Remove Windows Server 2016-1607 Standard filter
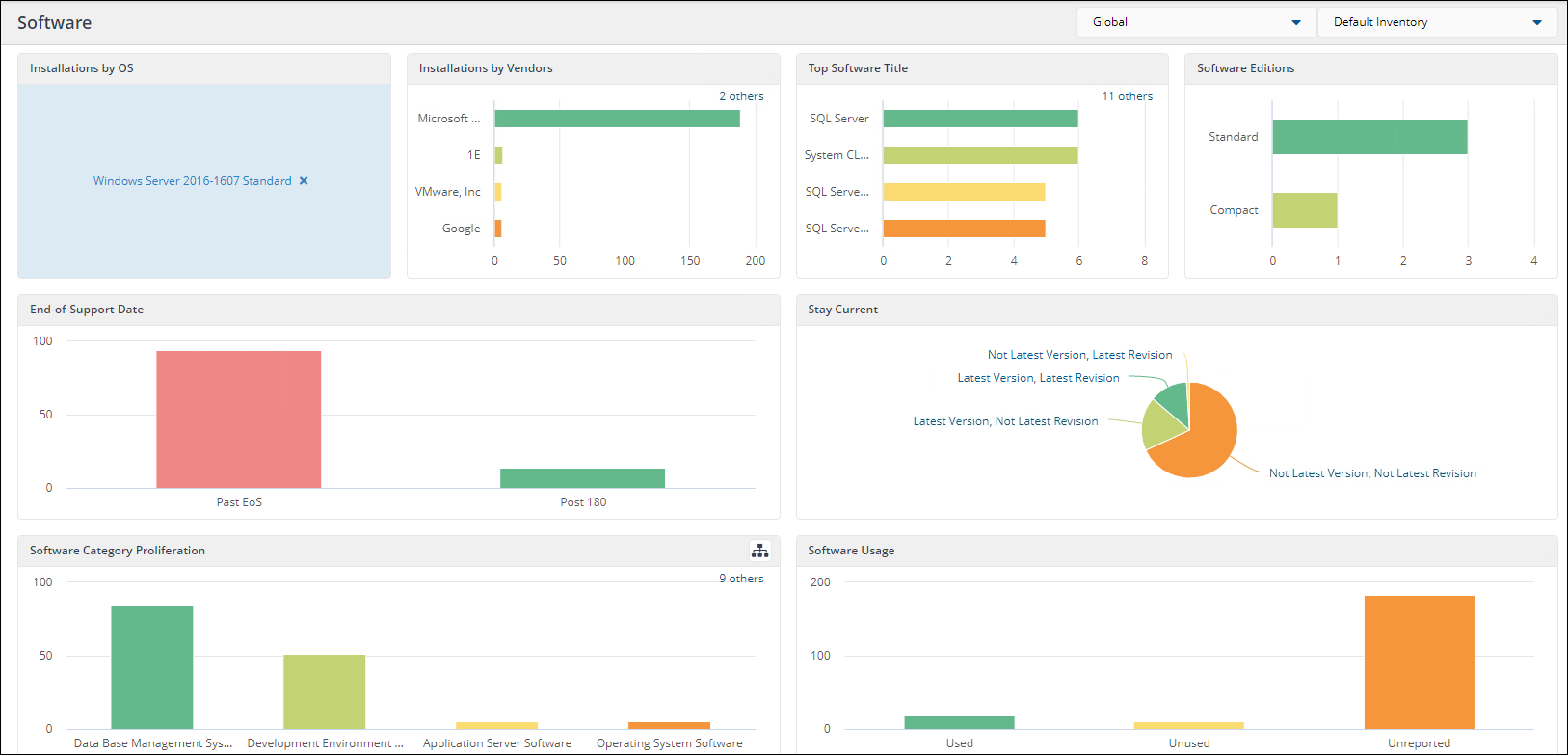The height and width of the screenshot is (755, 1568). coord(304,181)
